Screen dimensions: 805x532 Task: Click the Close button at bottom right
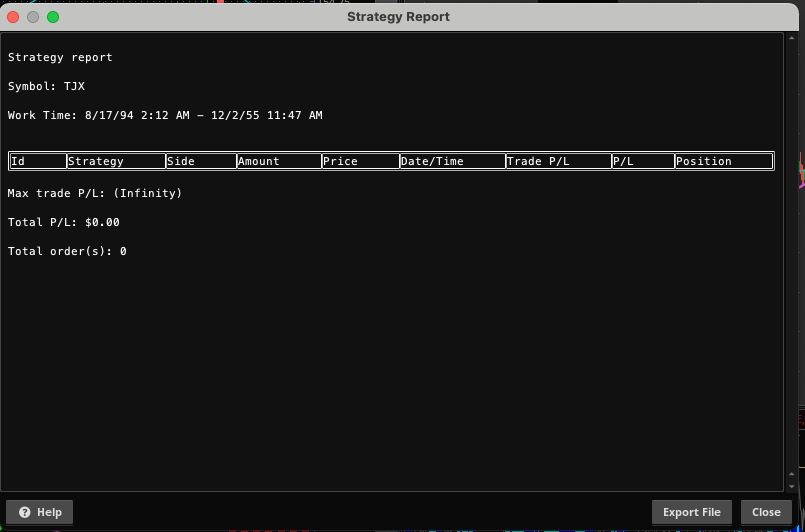(x=766, y=512)
